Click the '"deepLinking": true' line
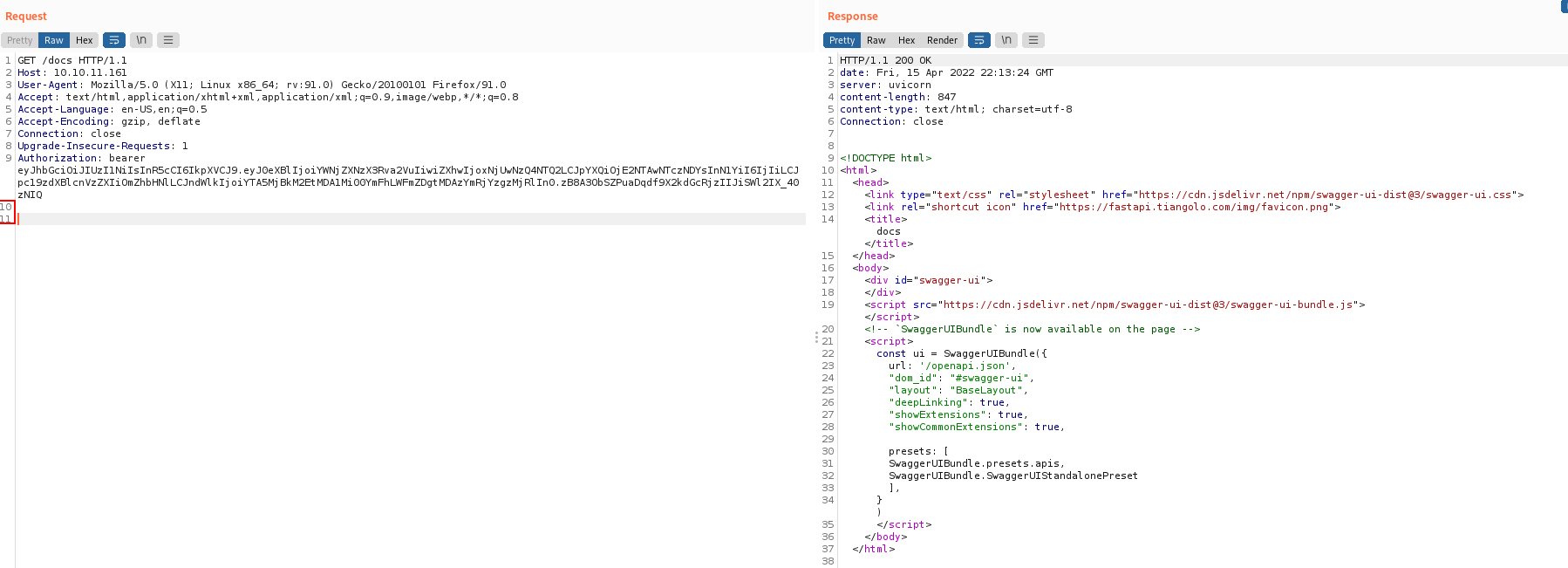This screenshot has width=1568, height=568. (x=949, y=403)
